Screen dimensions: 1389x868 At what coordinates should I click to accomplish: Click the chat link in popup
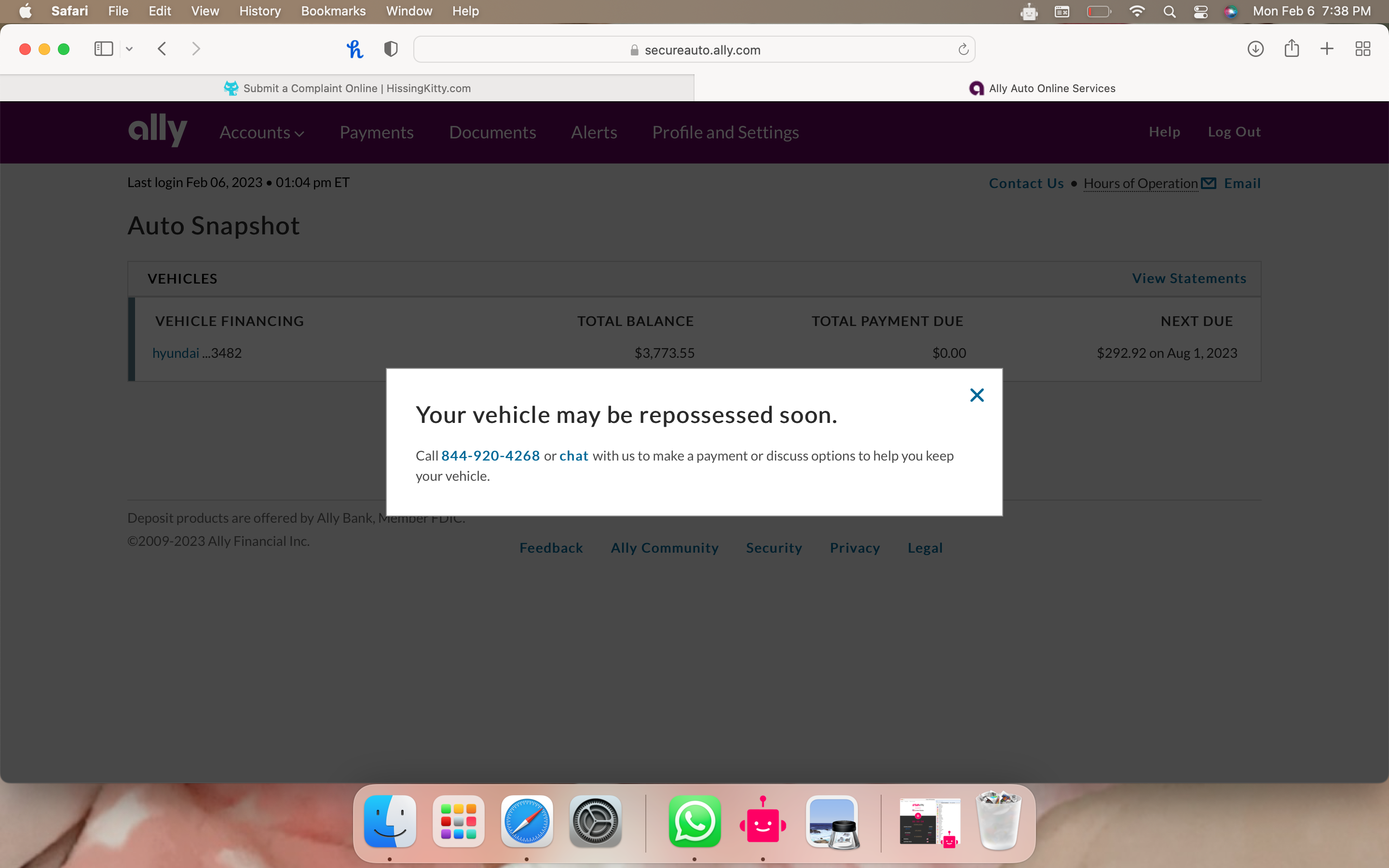(x=573, y=456)
